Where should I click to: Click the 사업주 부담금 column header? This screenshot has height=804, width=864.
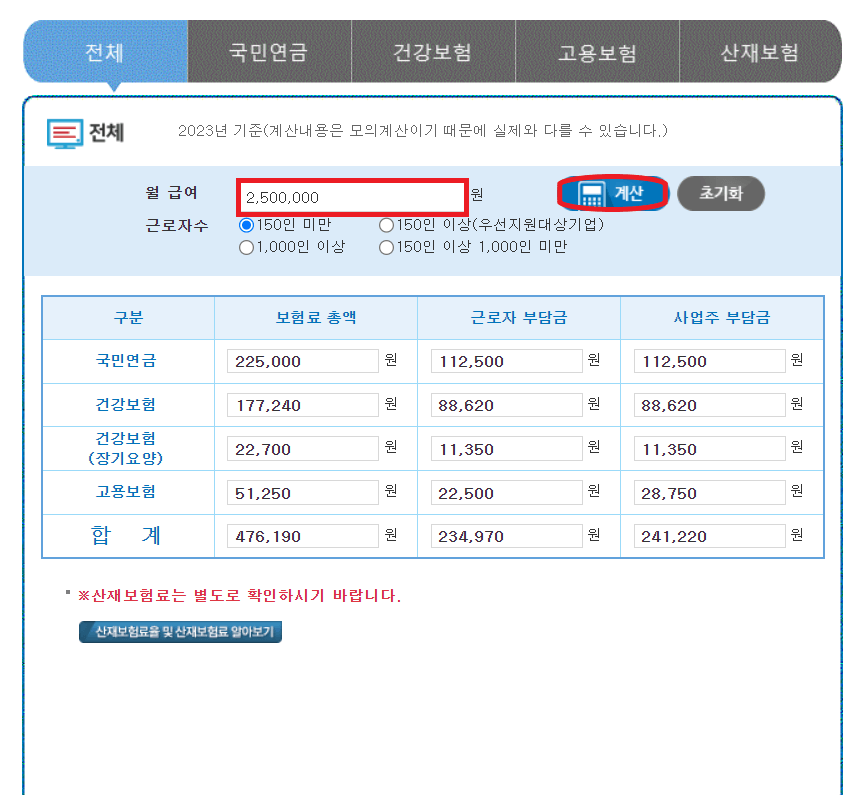tap(722, 317)
